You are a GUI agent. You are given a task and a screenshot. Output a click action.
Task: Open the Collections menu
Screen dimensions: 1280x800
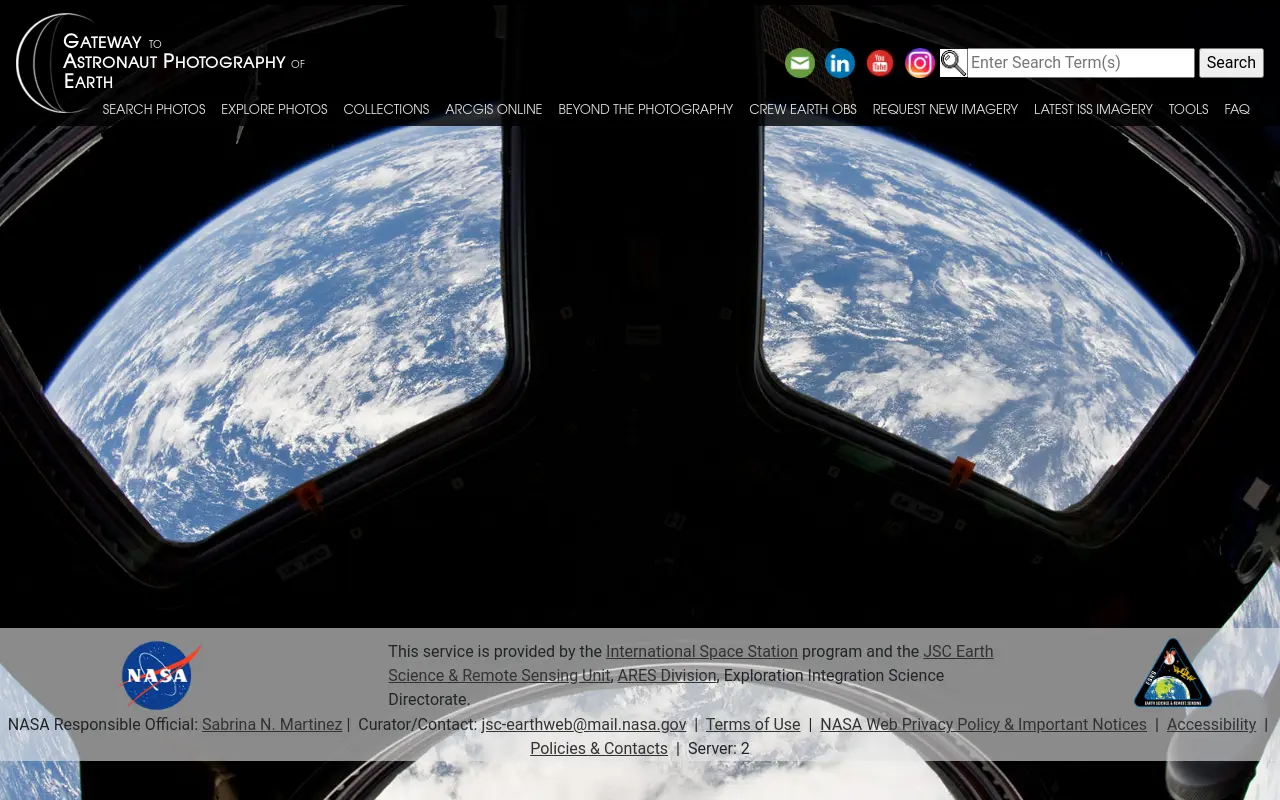coord(386,109)
